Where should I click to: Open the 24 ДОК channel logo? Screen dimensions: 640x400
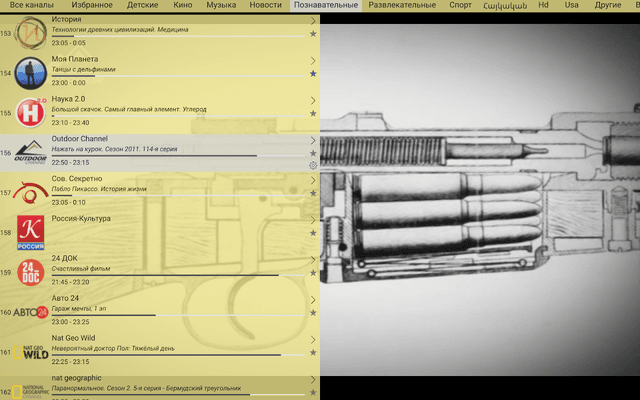pyautogui.click(x=31, y=272)
